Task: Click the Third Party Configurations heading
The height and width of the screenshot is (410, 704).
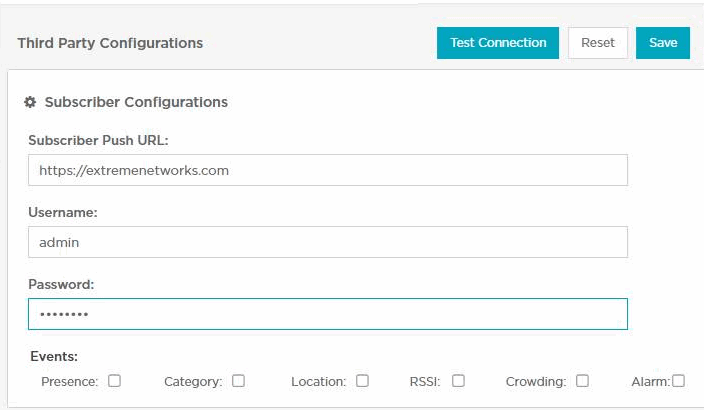Action: 110,43
